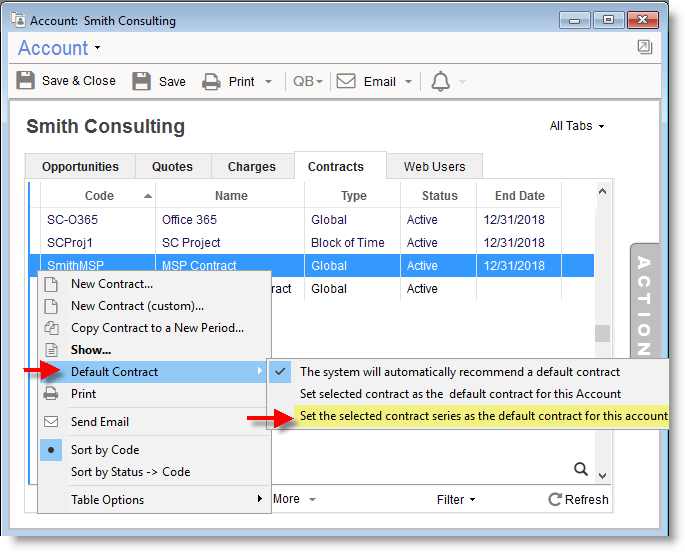The width and height of the screenshot is (685, 552).
Task: Click the search magnifier icon
Action: click(x=581, y=468)
